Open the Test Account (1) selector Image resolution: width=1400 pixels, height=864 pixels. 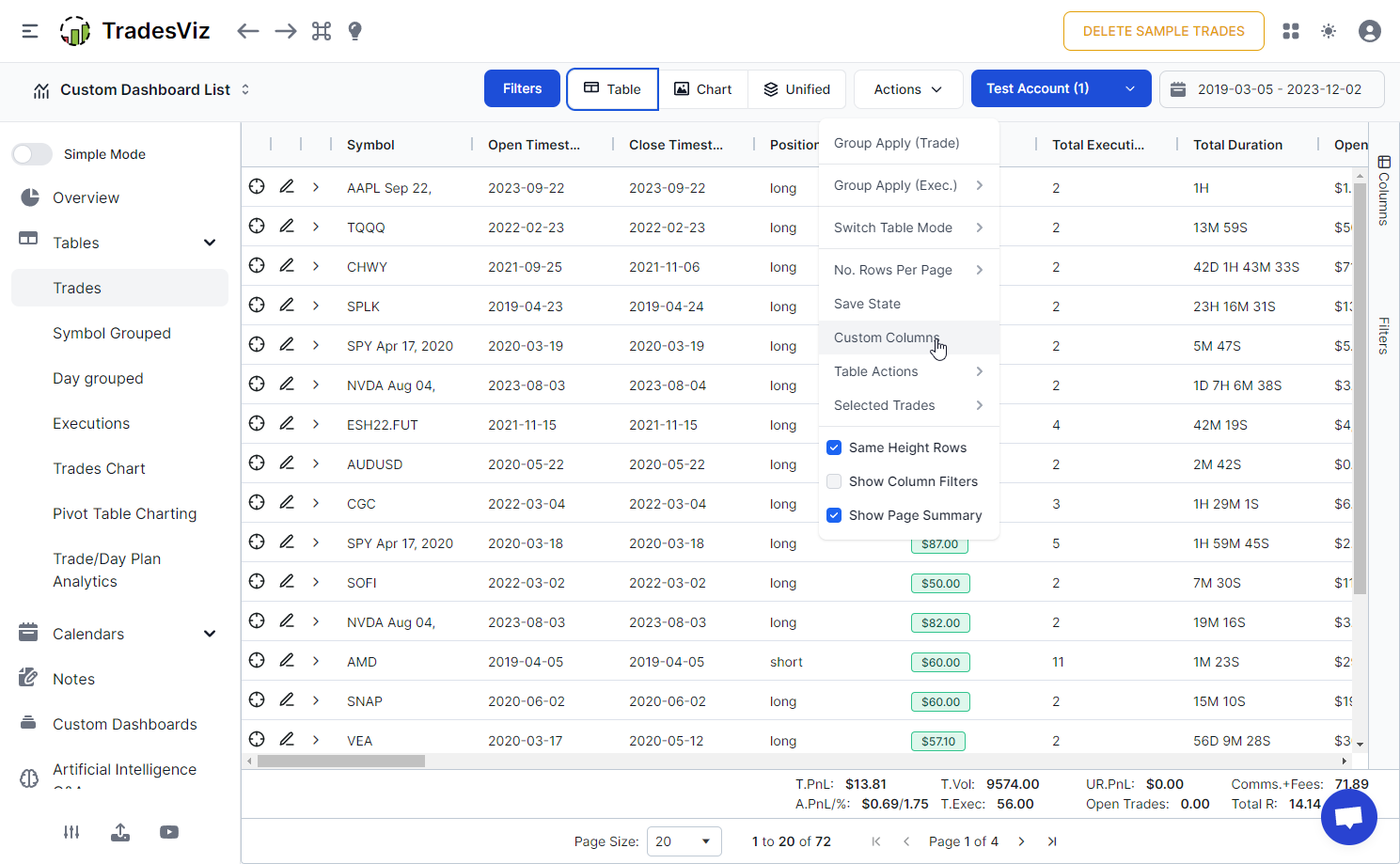1061,89
